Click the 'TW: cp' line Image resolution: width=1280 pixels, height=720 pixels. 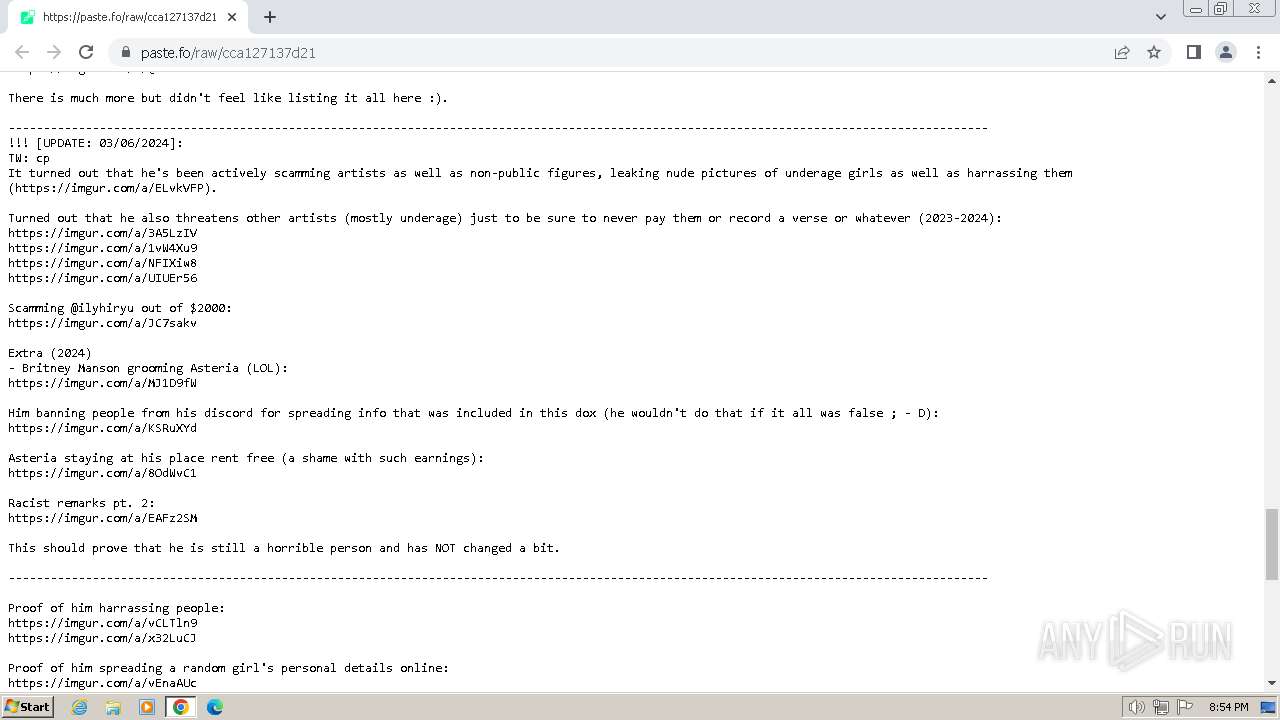tap(29, 158)
